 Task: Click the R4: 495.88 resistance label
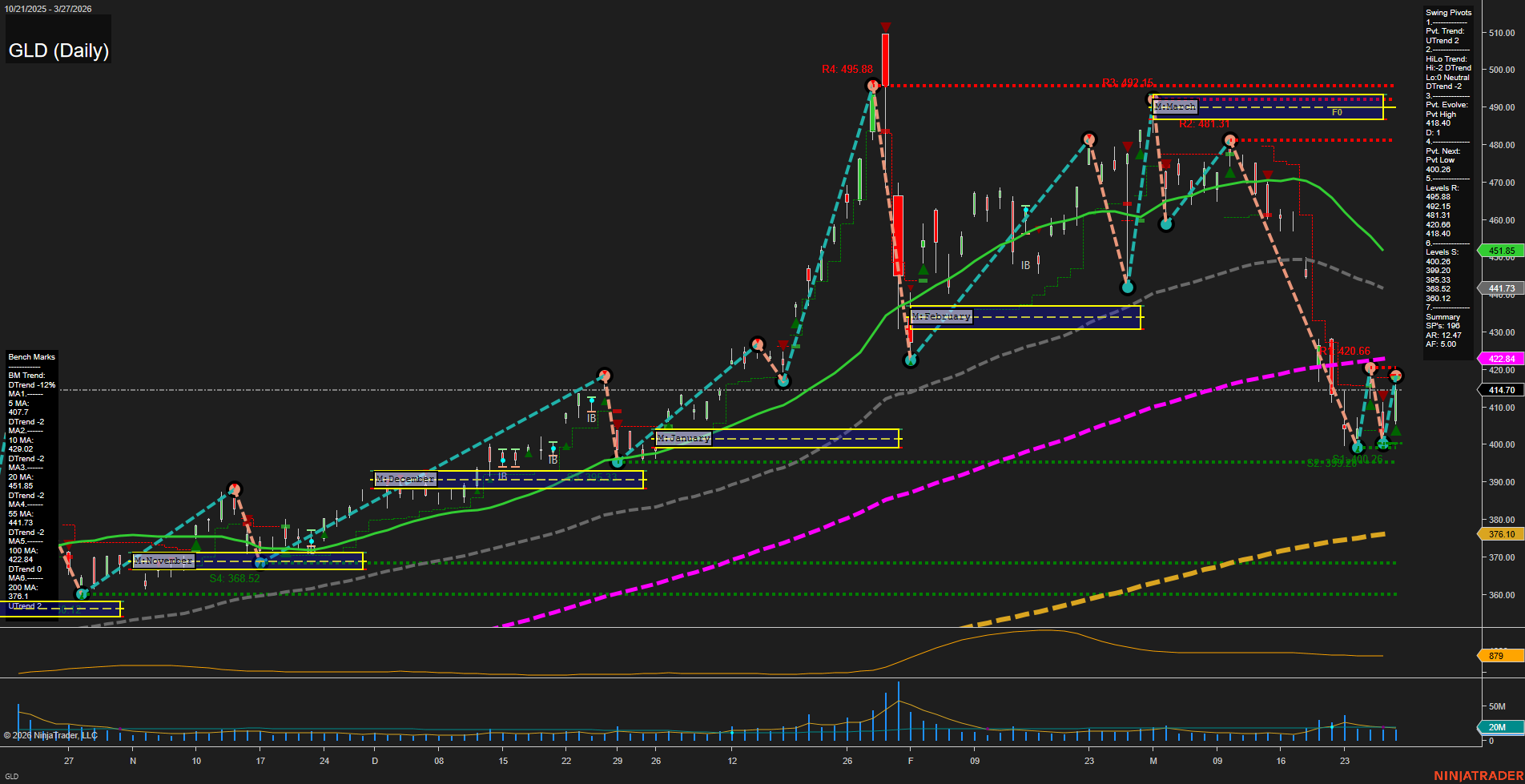[x=847, y=70]
